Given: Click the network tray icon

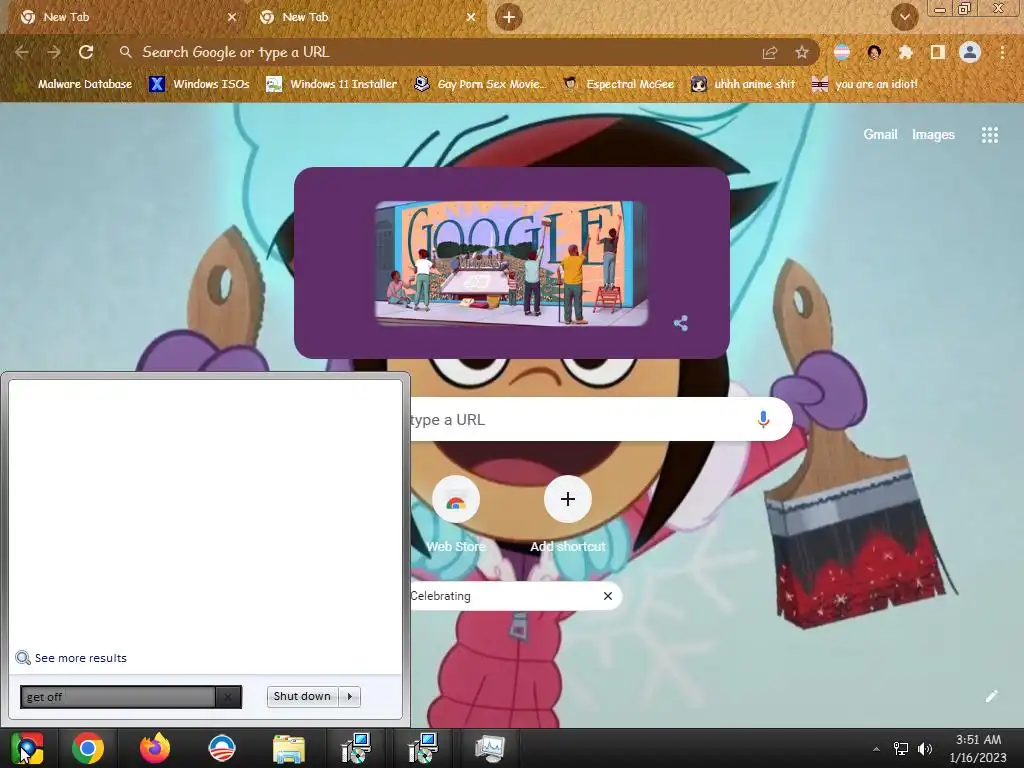Looking at the screenshot, I should coord(901,749).
